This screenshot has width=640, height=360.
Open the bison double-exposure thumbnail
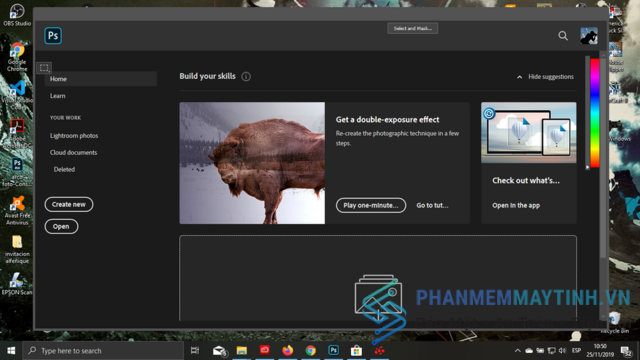[x=252, y=163]
